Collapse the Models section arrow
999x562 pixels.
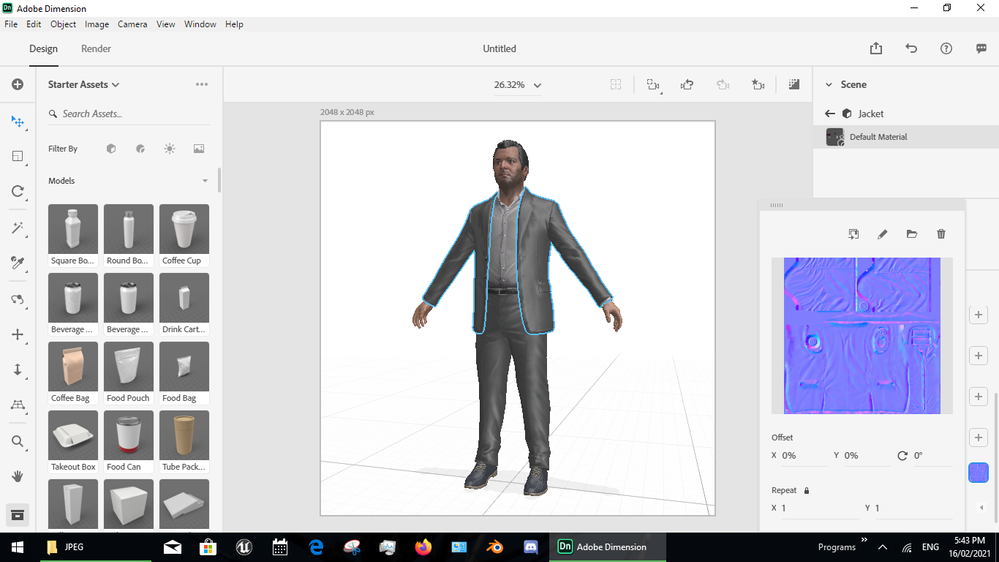click(205, 181)
